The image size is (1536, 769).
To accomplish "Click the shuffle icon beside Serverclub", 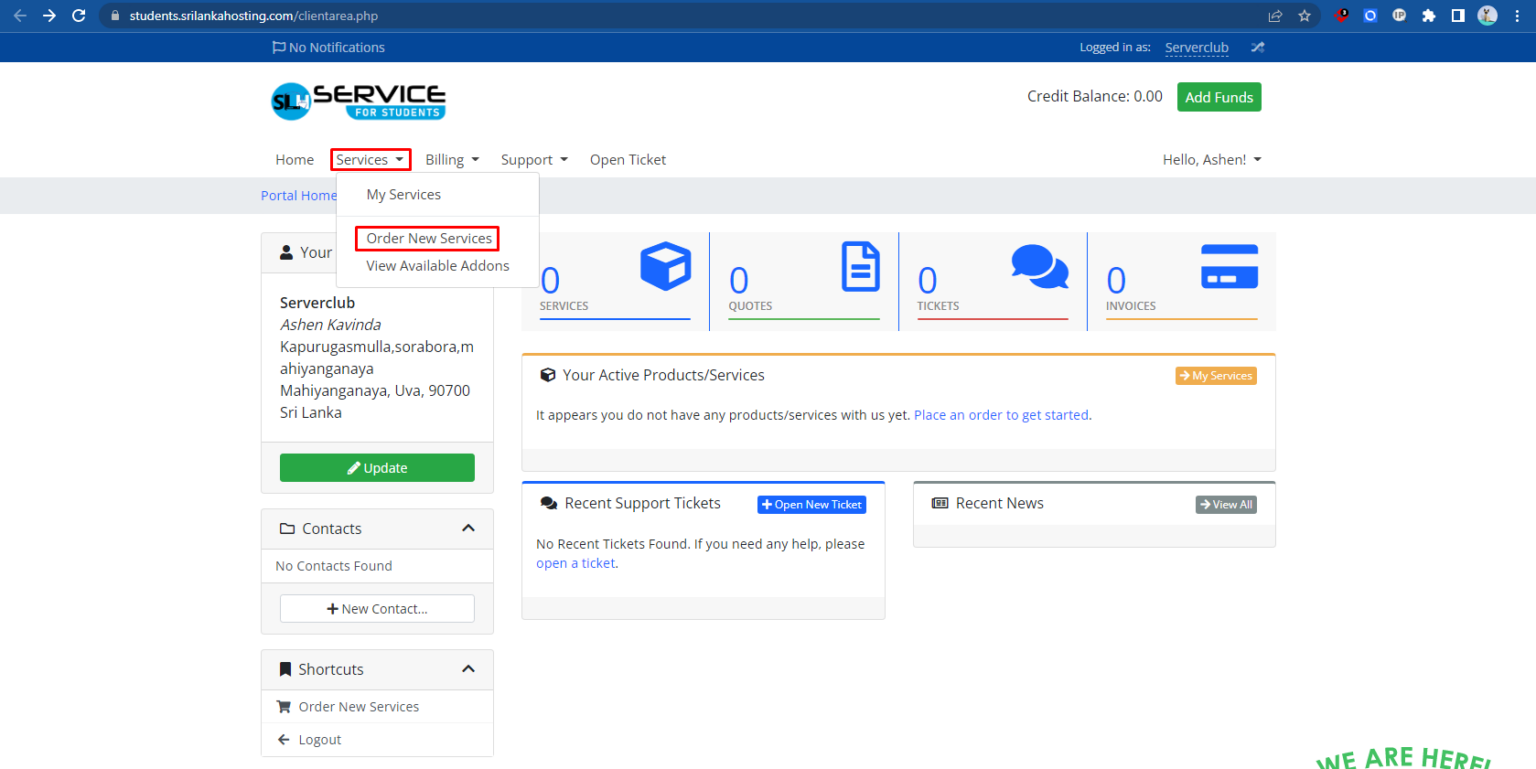I will (x=1257, y=47).
